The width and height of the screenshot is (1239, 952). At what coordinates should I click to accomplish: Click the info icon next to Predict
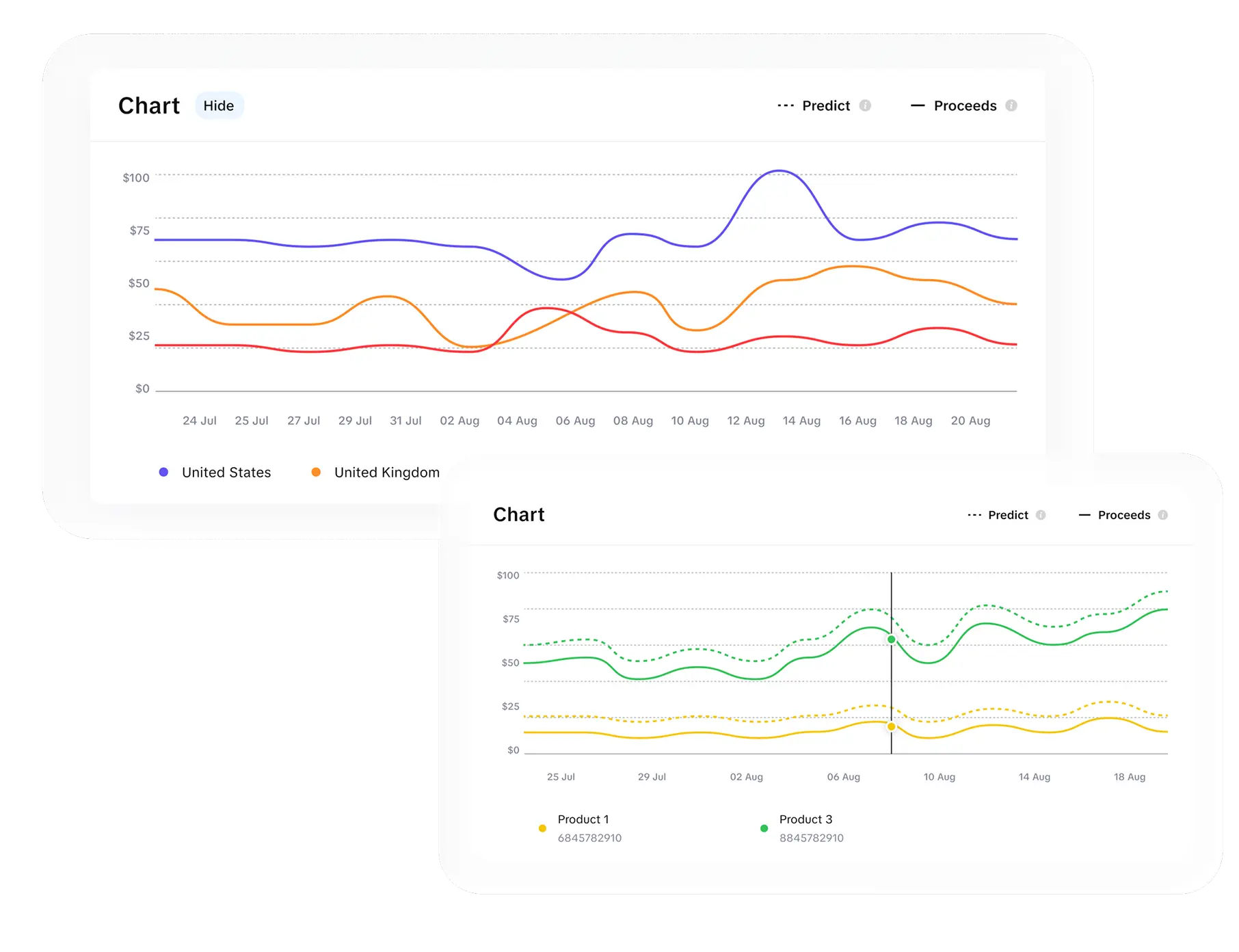[866, 105]
